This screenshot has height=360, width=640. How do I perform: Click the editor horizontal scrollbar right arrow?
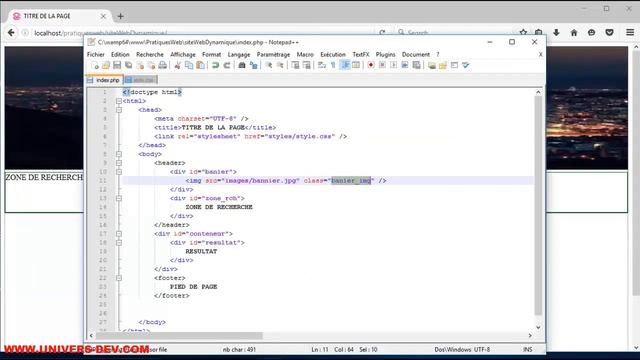click(x=530, y=336)
